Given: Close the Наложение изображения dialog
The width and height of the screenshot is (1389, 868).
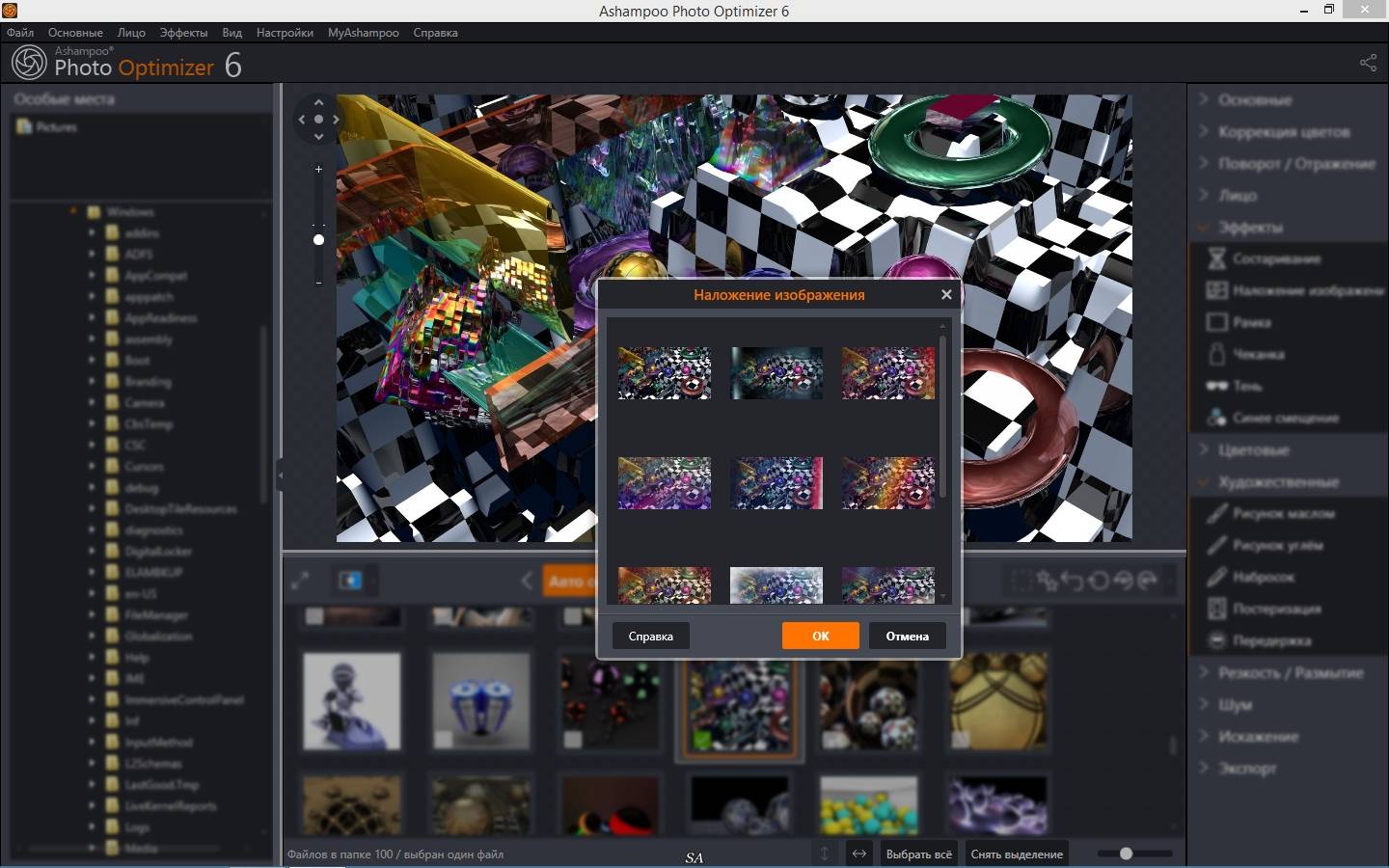Looking at the screenshot, I should (946, 294).
